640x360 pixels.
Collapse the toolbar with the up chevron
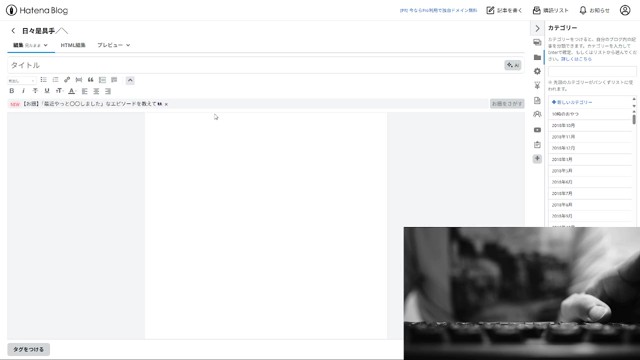pyautogui.click(x=130, y=80)
